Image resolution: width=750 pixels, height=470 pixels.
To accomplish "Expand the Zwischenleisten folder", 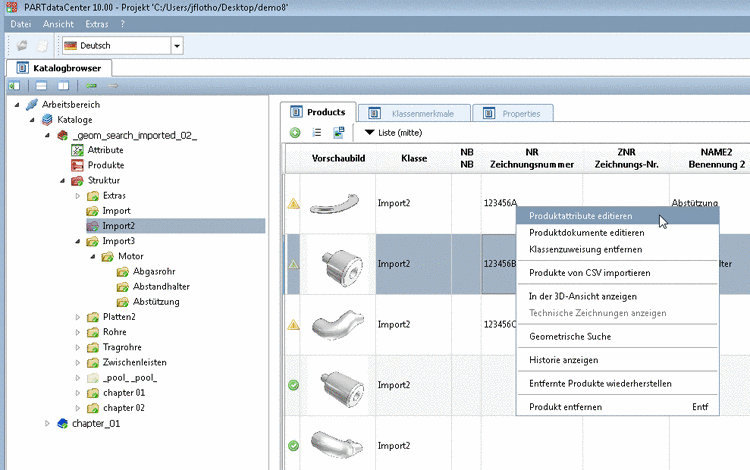I will pos(77,362).
